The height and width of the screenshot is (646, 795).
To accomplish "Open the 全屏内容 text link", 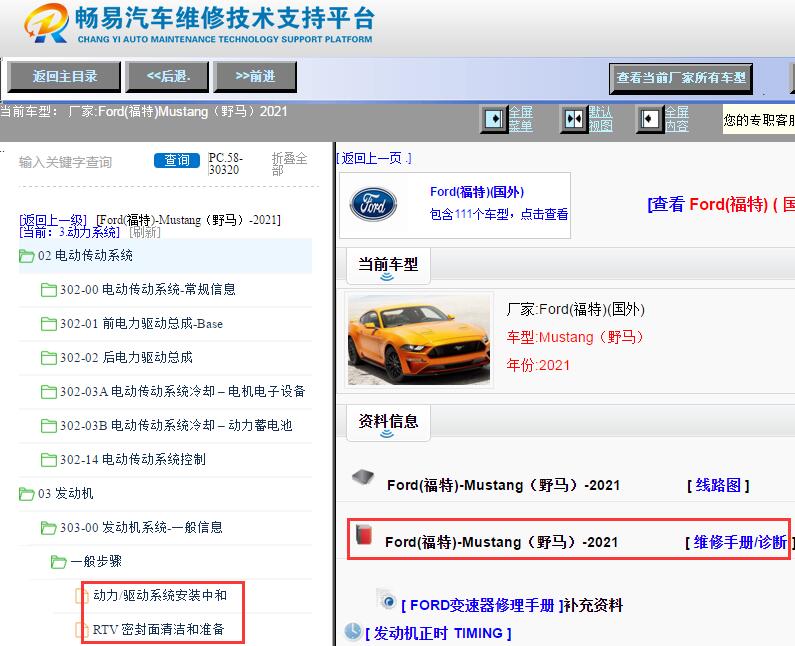I will point(677,119).
